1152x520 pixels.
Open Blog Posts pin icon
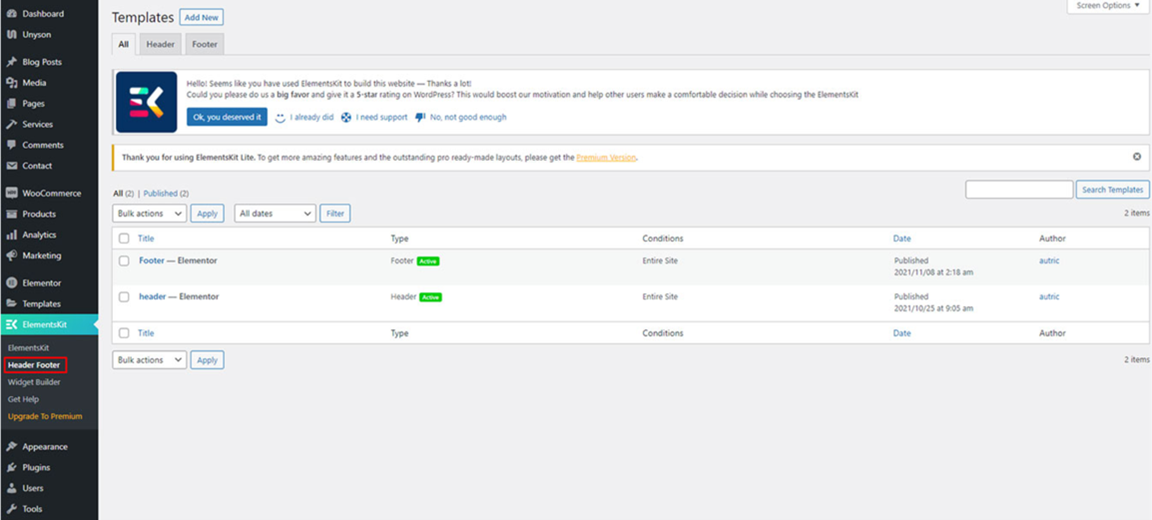coord(11,62)
